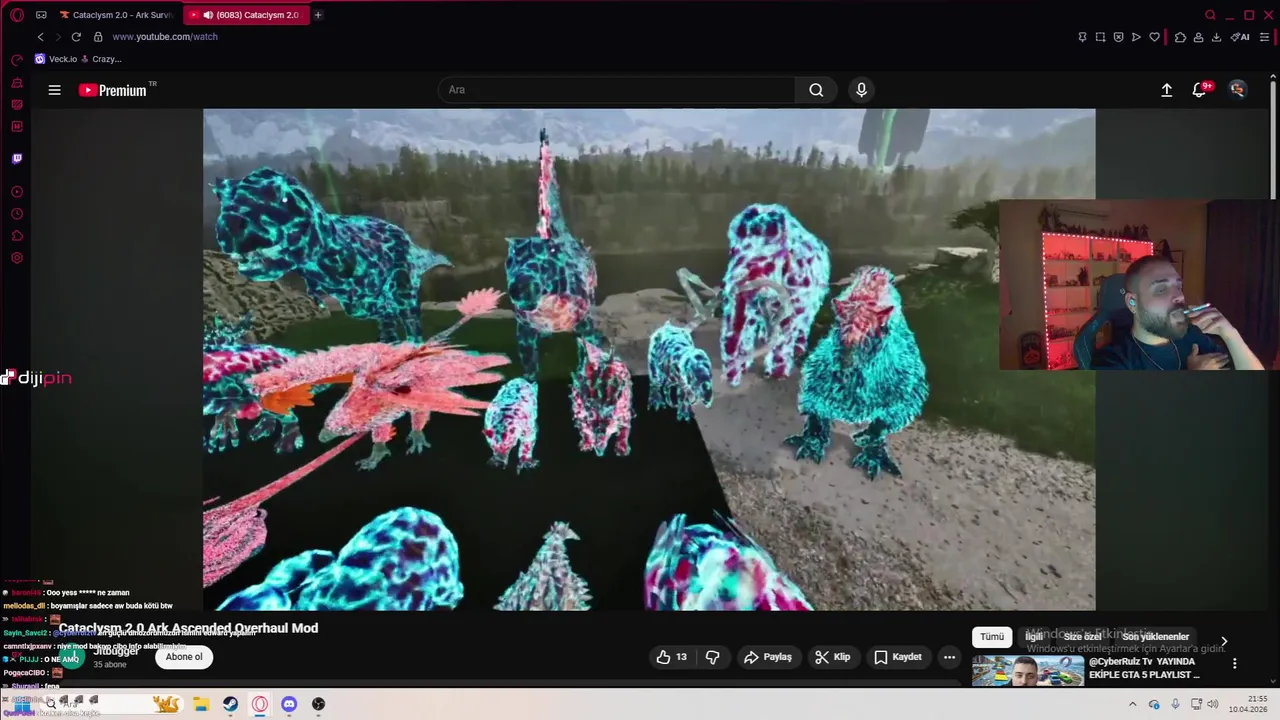This screenshot has width=1280, height=720.
Task: Like the video with thumbs up
Action: click(672, 657)
